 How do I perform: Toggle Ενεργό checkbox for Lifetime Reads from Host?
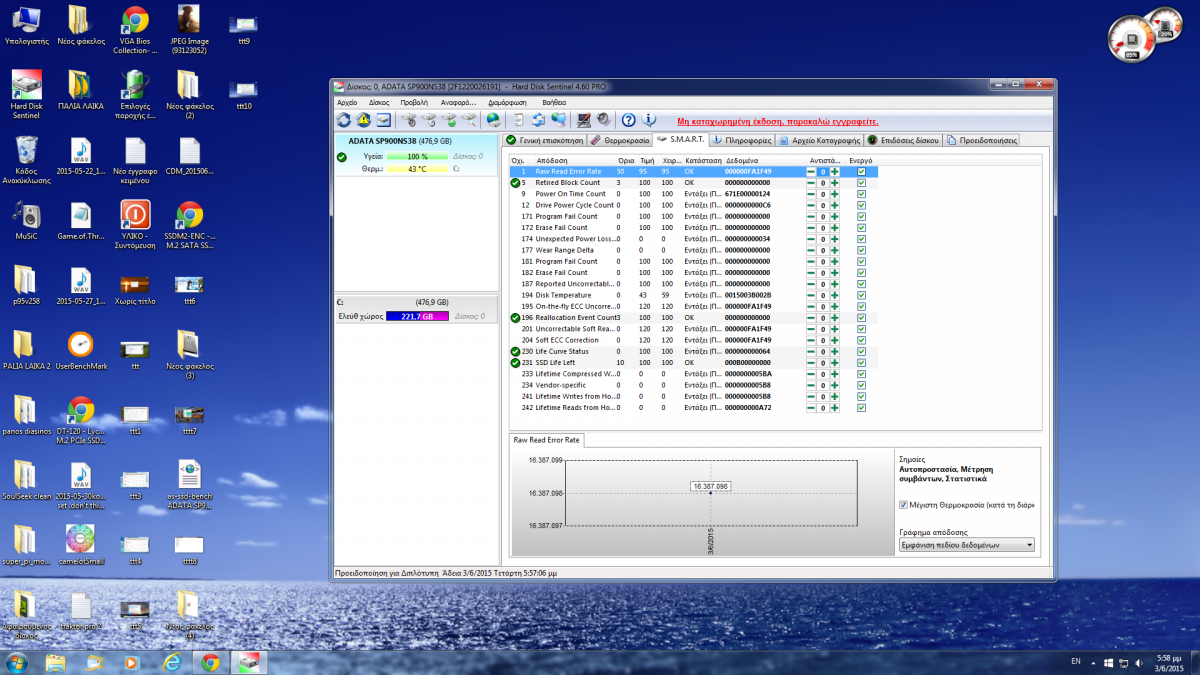(x=861, y=408)
